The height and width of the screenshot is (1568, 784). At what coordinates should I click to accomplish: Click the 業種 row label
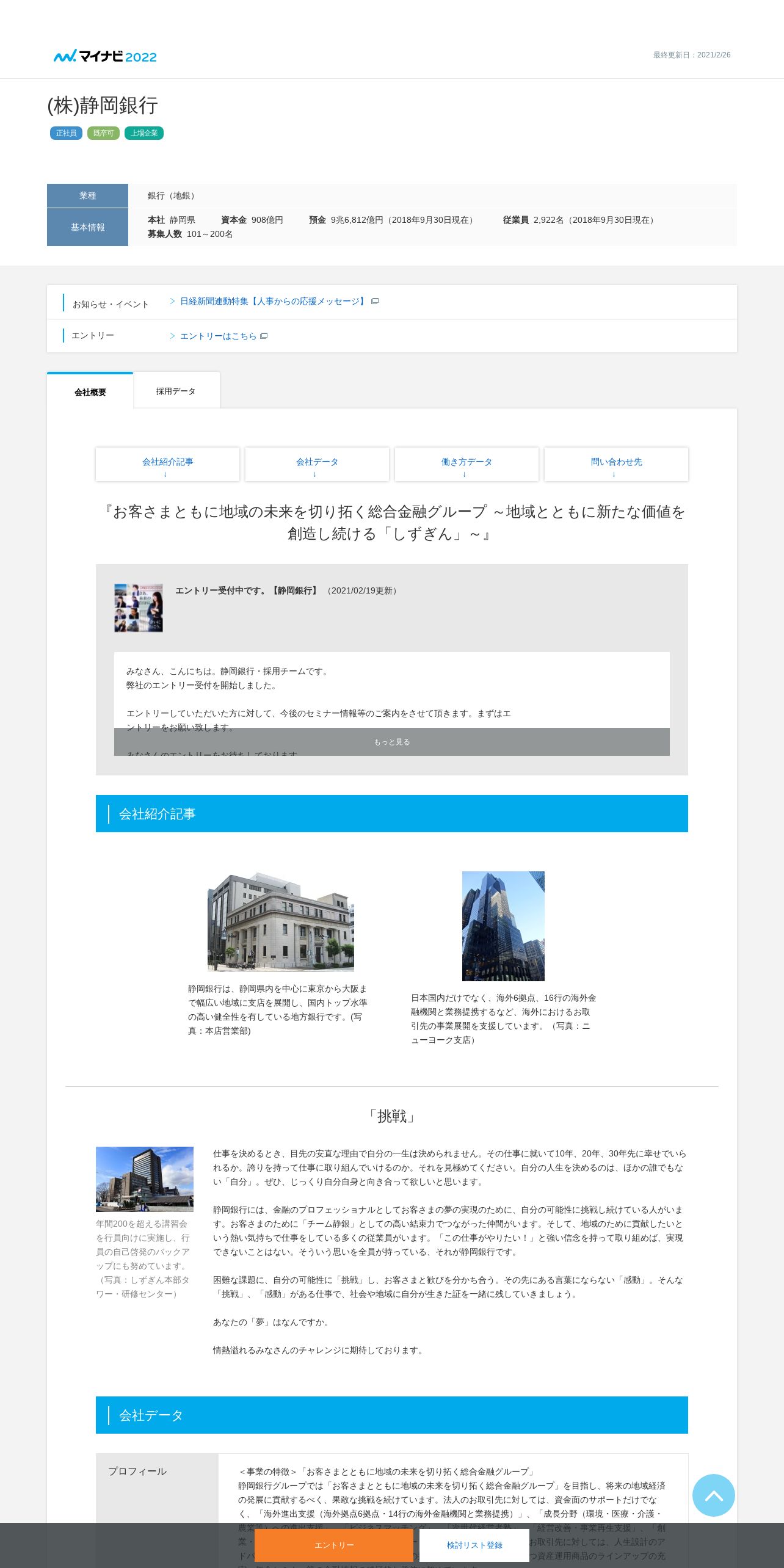(87, 195)
